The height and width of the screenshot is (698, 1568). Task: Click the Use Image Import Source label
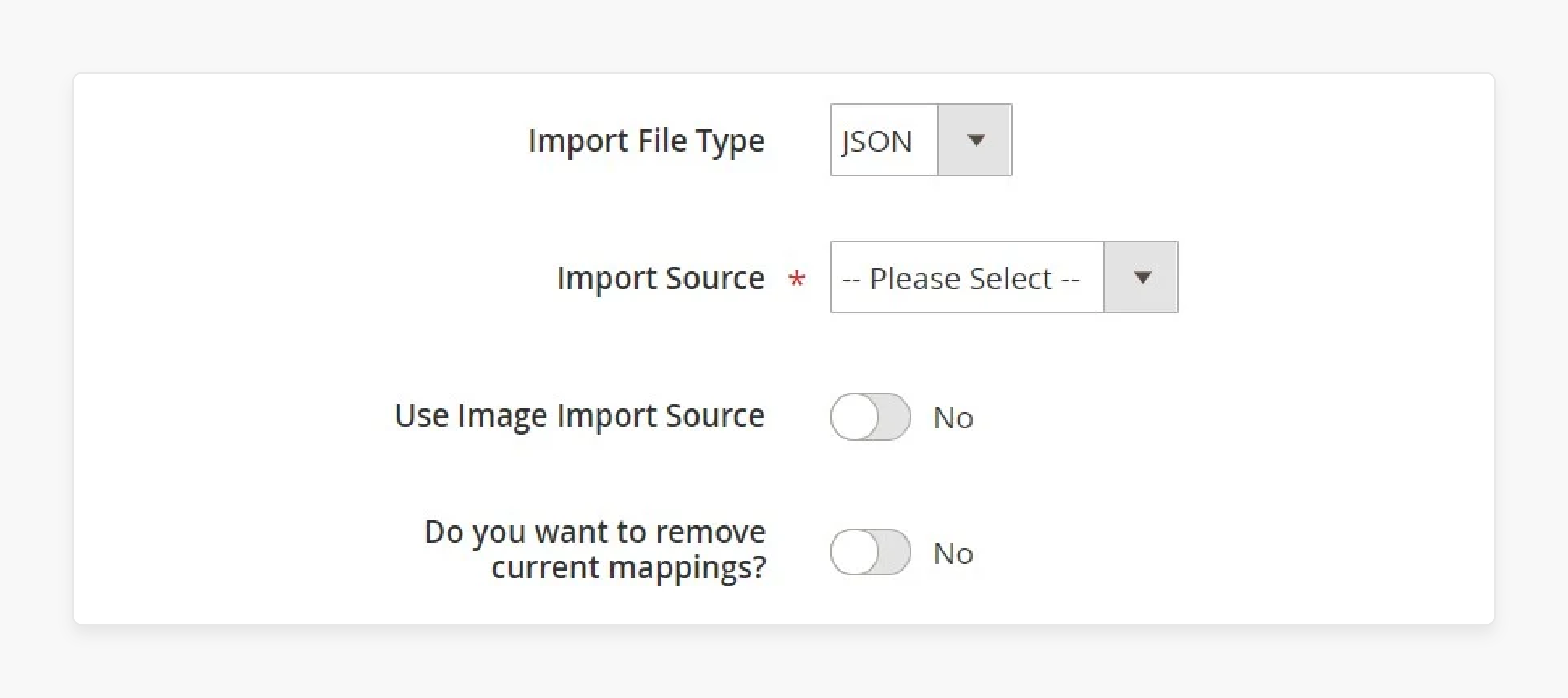coord(580,416)
